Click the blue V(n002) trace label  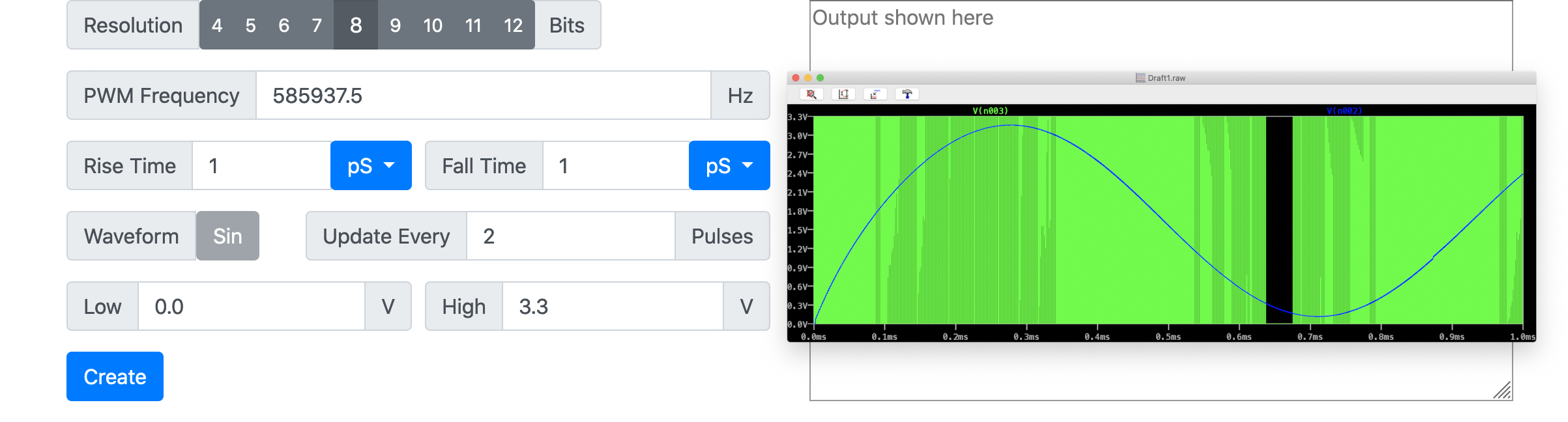coord(1344,111)
